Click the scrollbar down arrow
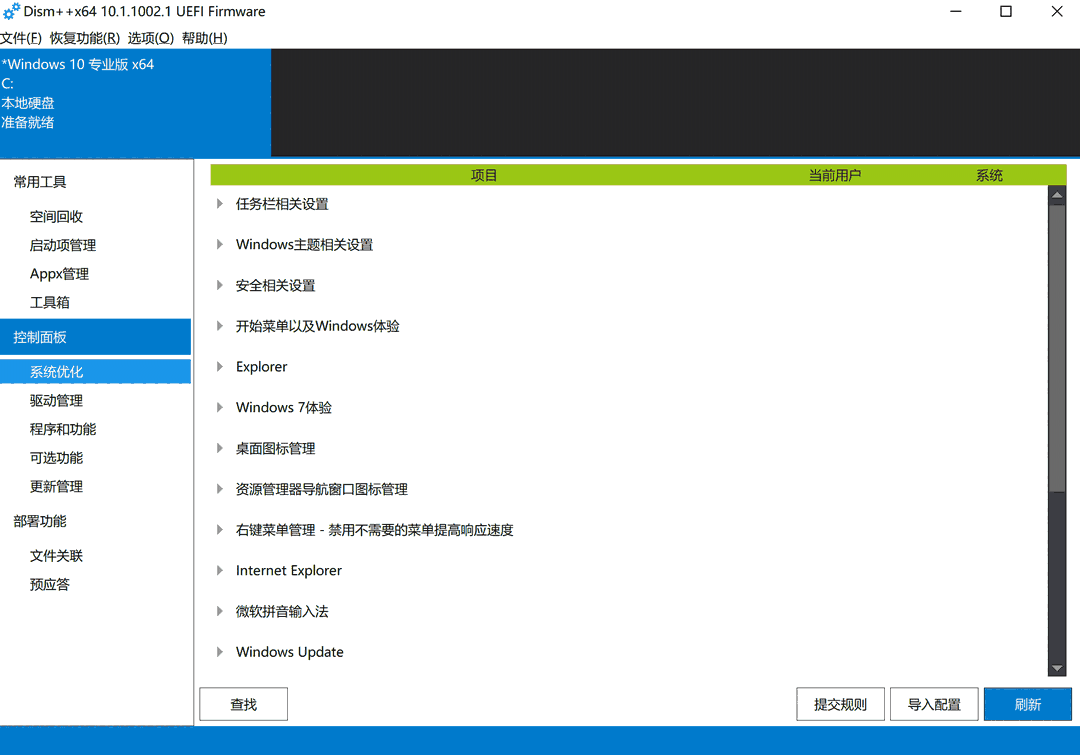This screenshot has width=1080, height=755. 1057,668
